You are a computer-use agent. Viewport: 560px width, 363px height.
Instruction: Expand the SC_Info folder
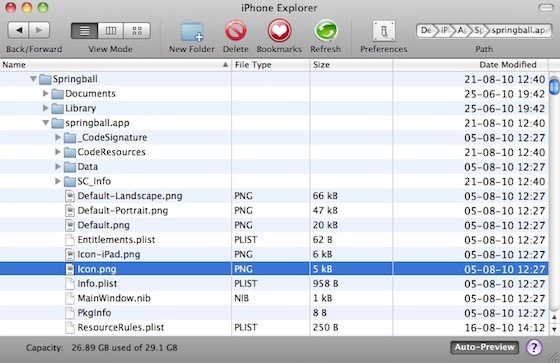(58, 181)
